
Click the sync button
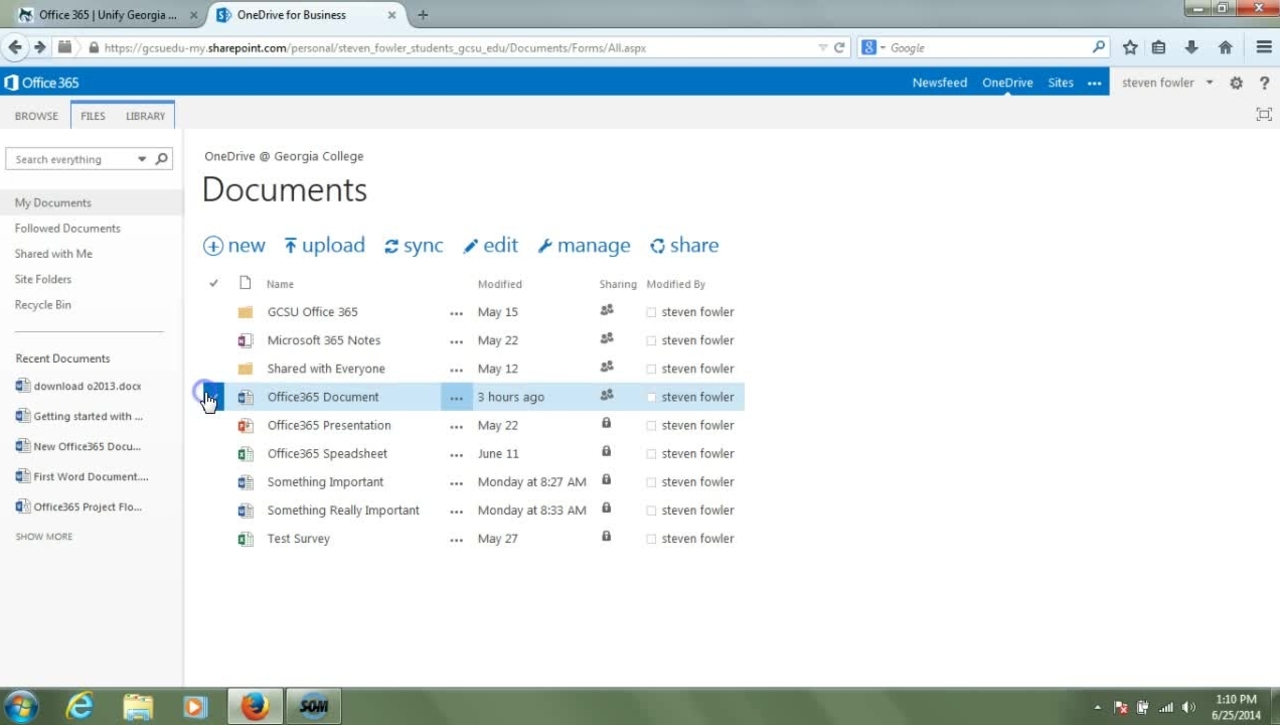tap(414, 245)
